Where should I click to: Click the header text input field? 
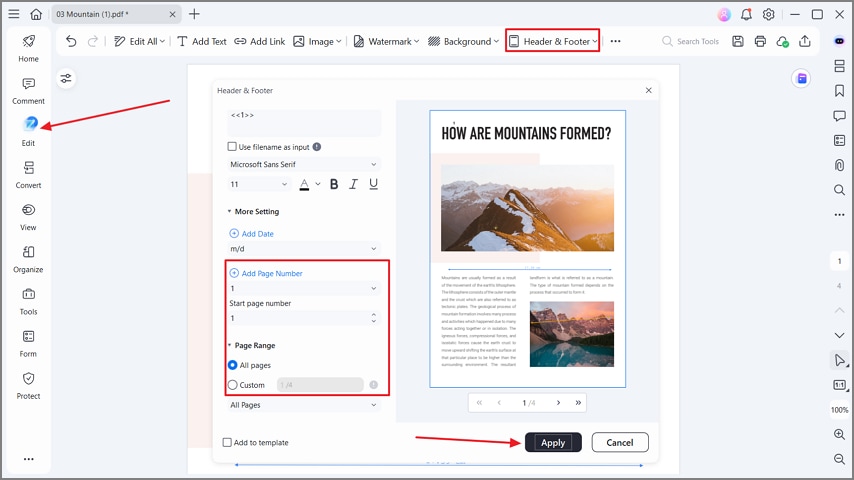(303, 123)
